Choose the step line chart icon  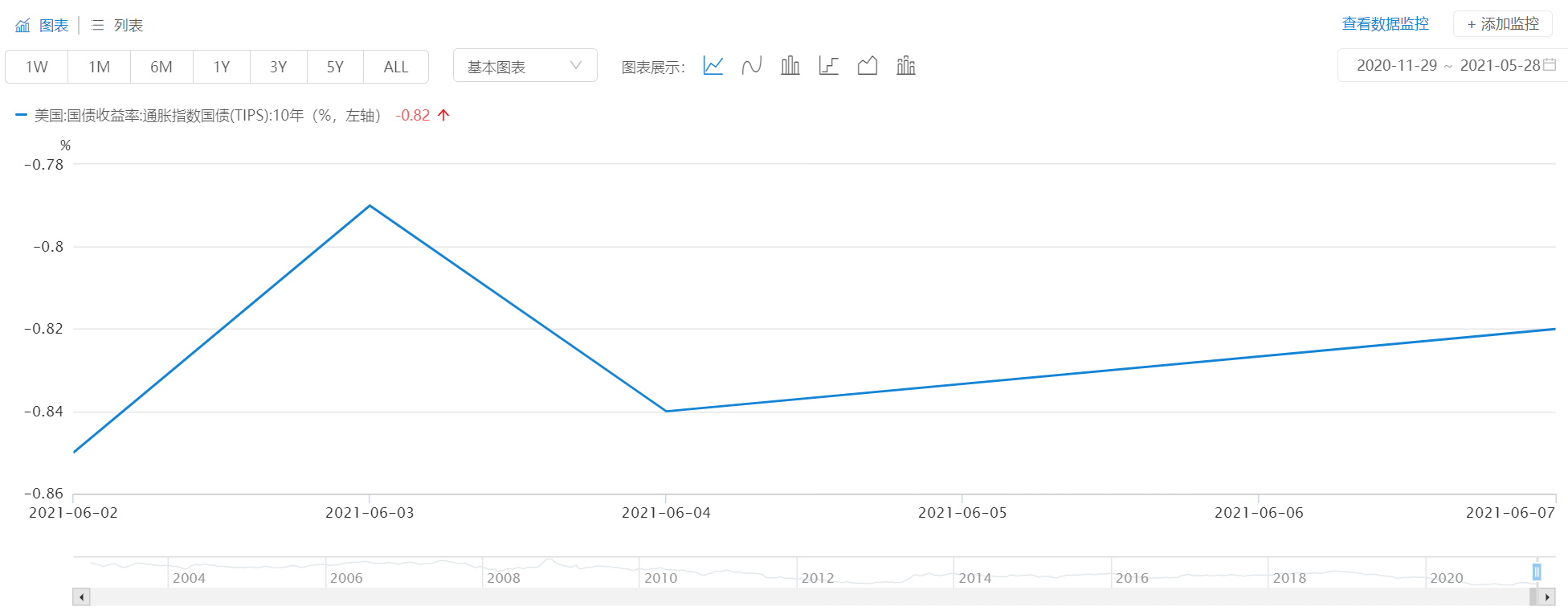pos(828,66)
